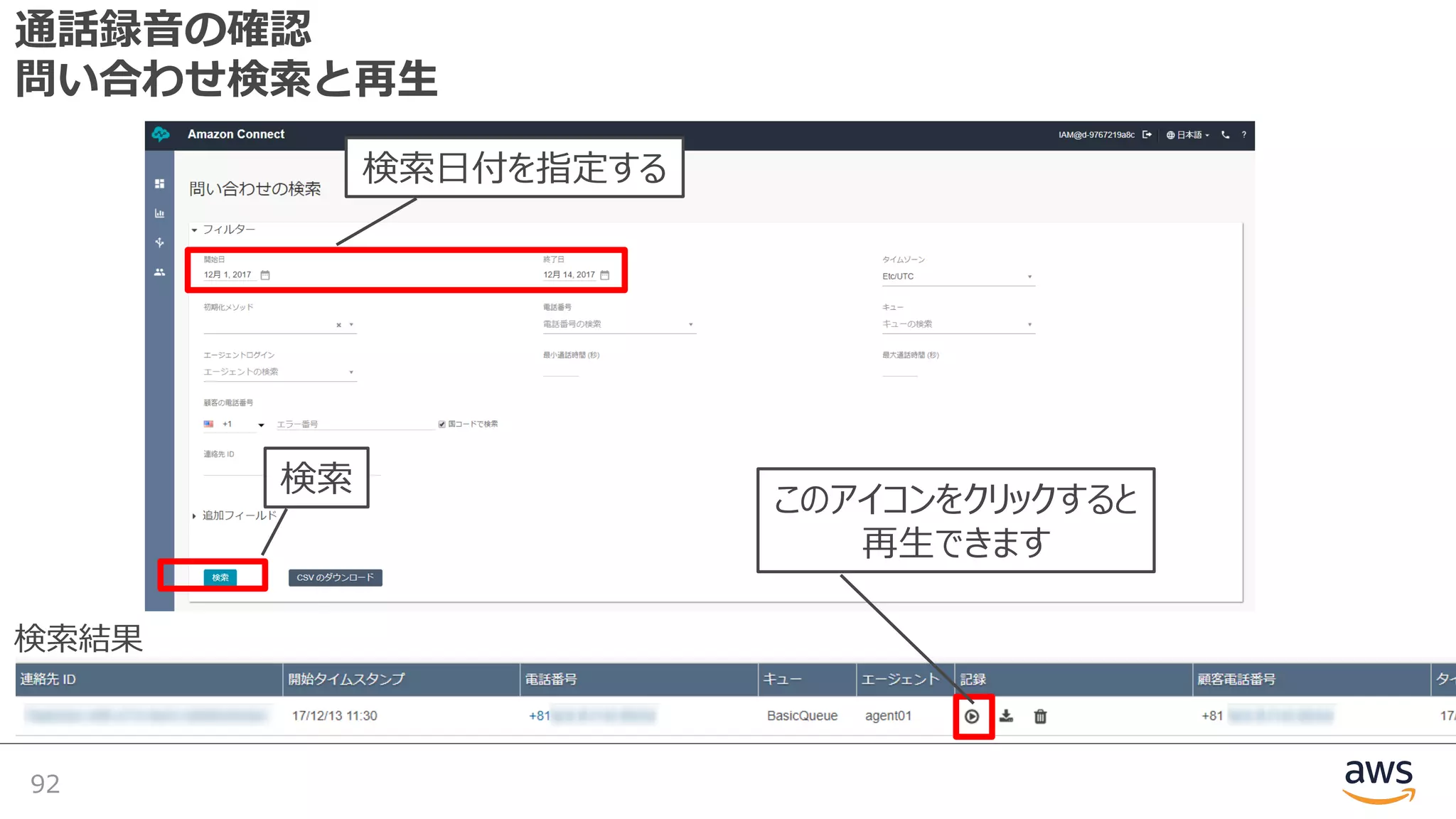Click the help question mark icon
This screenshot has width=1456, height=819.
[x=1243, y=134]
